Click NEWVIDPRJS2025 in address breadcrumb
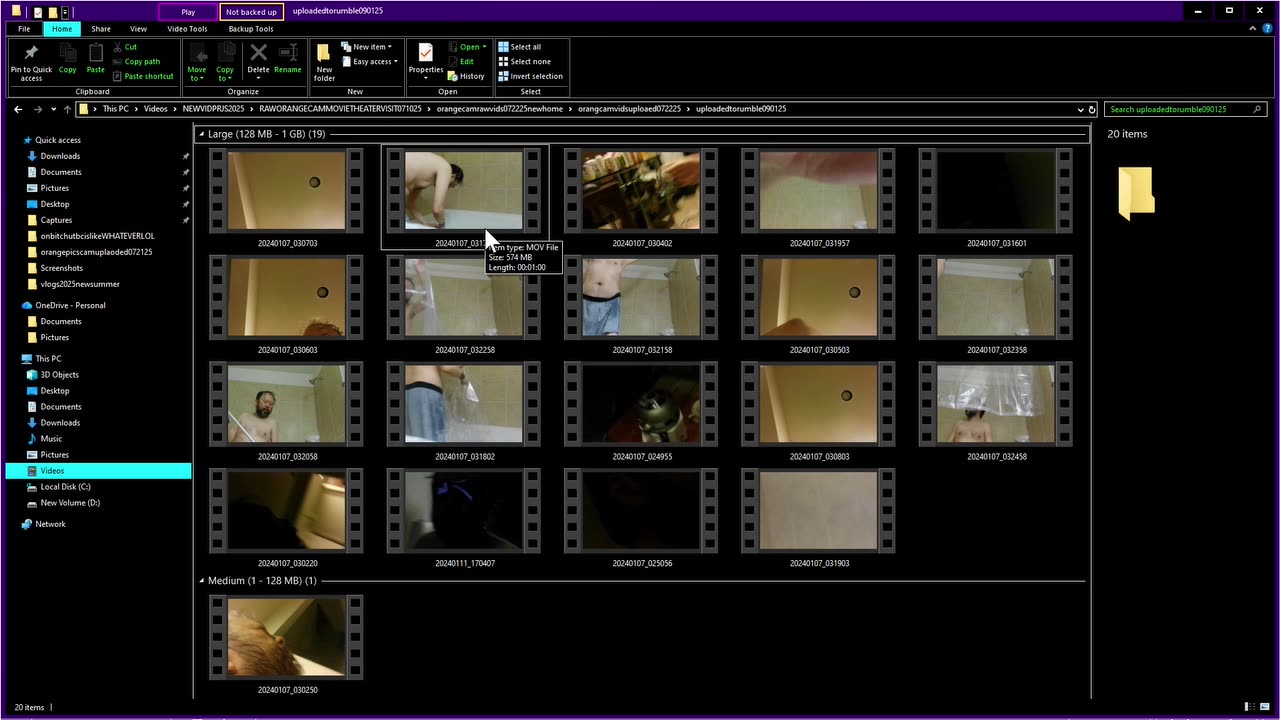This screenshot has height=720, width=1280. click(x=211, y=109)
